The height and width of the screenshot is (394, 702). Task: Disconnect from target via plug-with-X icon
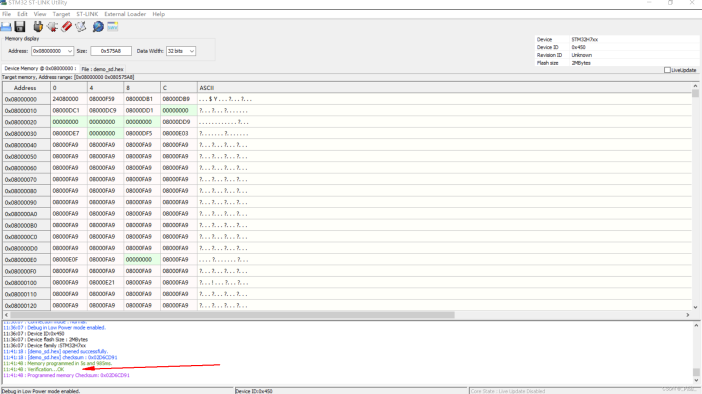click(52, 27)
